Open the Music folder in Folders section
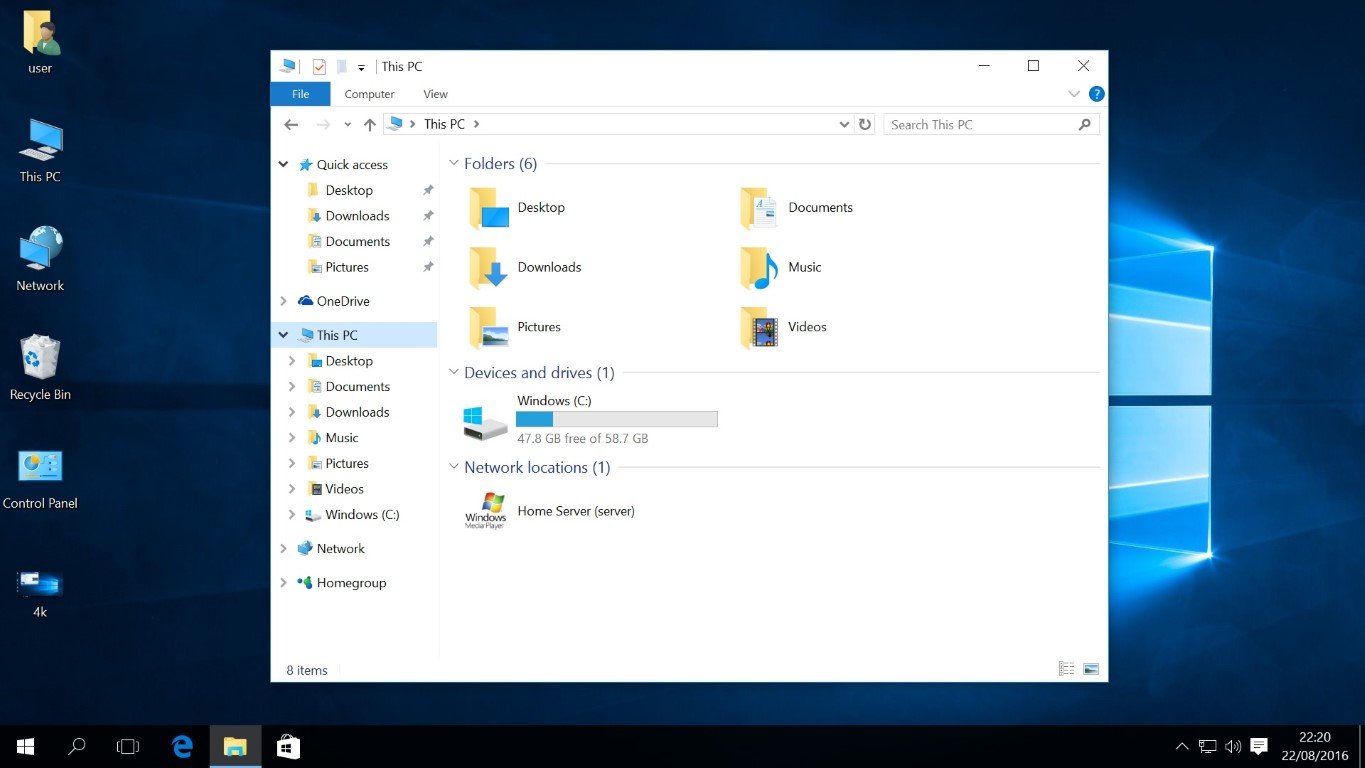This screenshot has width=1365, height=768. point(781,268)
